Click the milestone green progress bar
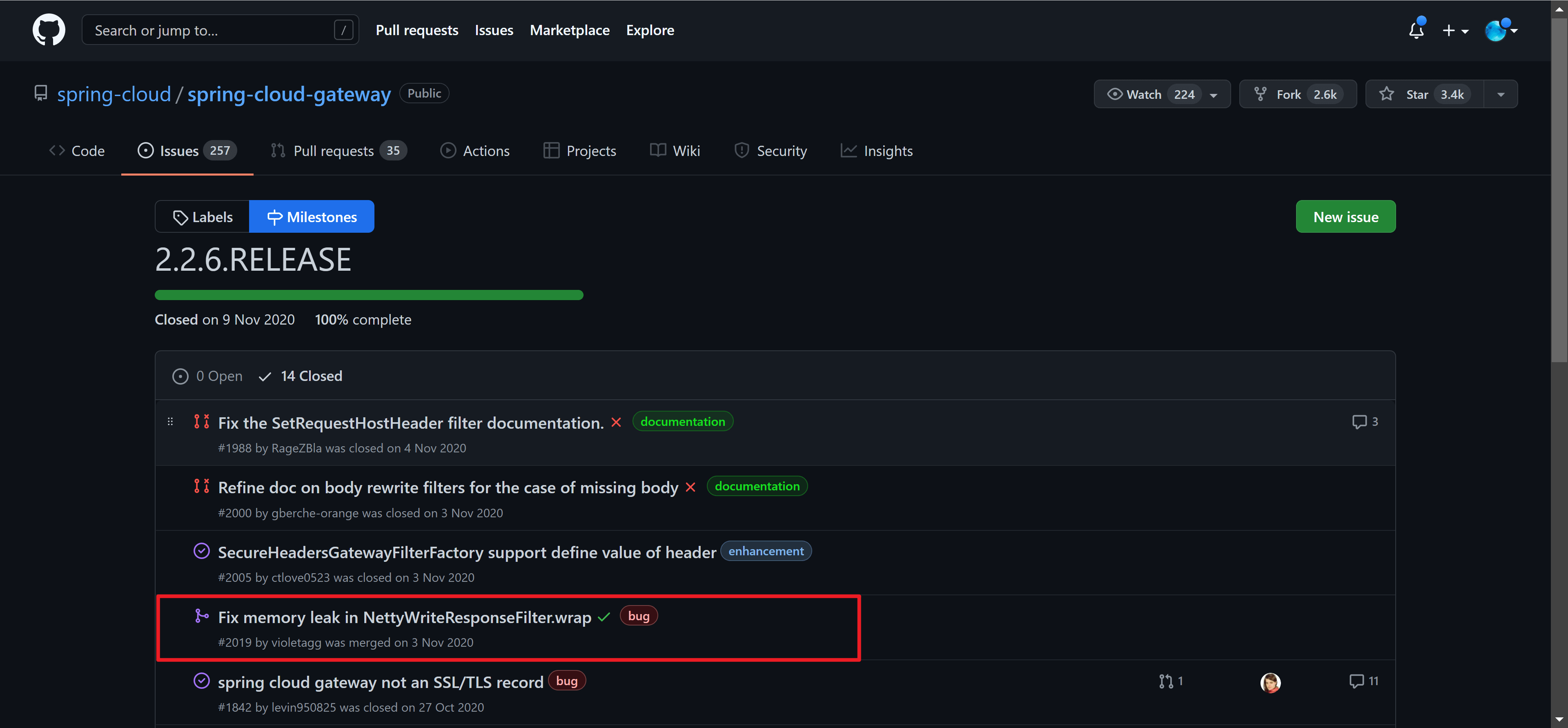Screen dimensions: 1568x728 [369, 295]
